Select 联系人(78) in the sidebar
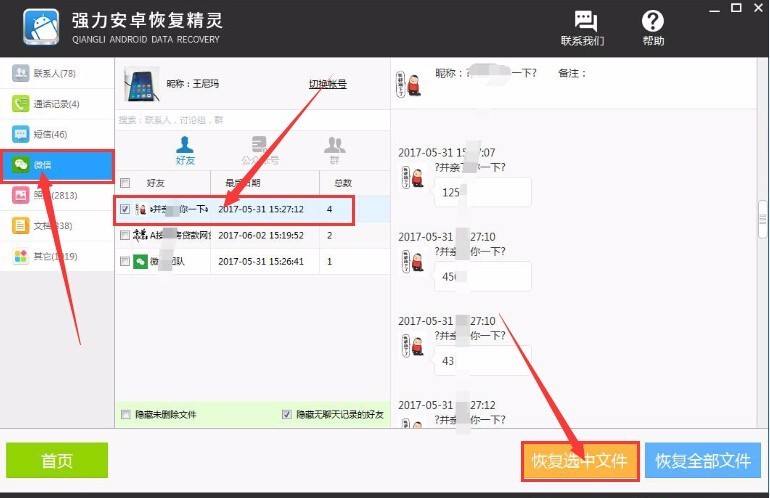Image resolution: width=770 pixels, height=498 pixels. 57,74
